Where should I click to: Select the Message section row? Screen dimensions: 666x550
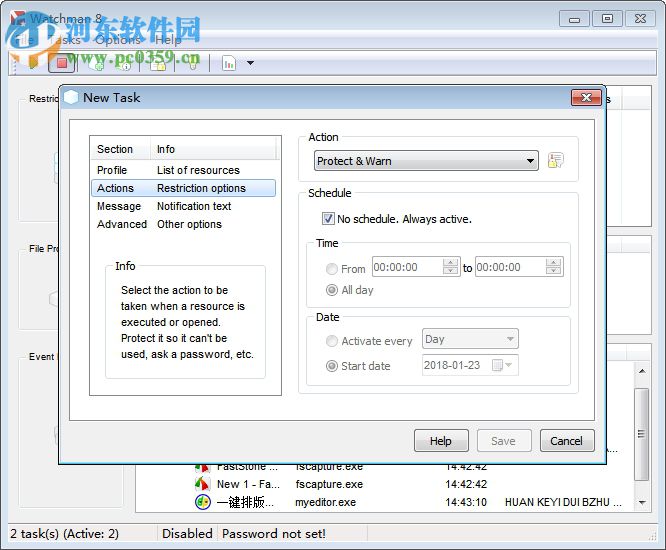183,206
